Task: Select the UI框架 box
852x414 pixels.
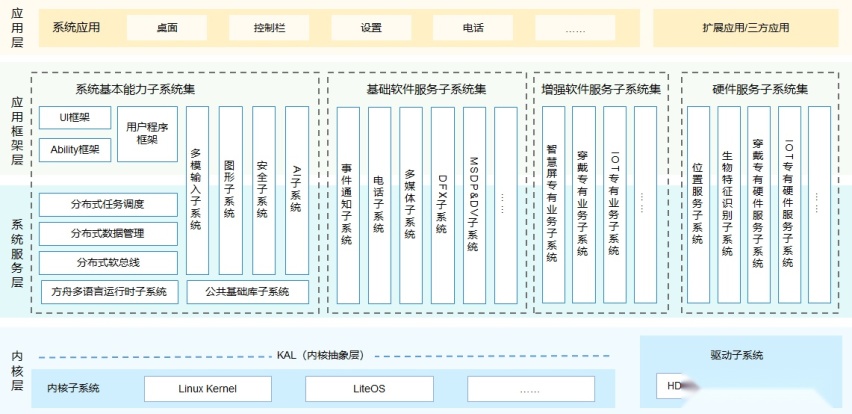Action: pyautogui.click(x=75, y=117)
